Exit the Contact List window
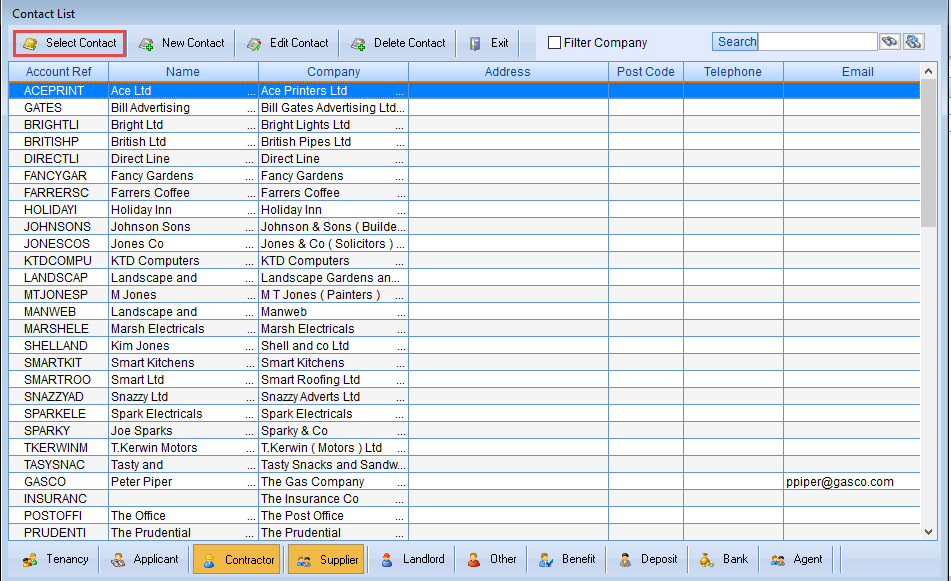This screenshot has height=581, width=951. tap(489, 43)
